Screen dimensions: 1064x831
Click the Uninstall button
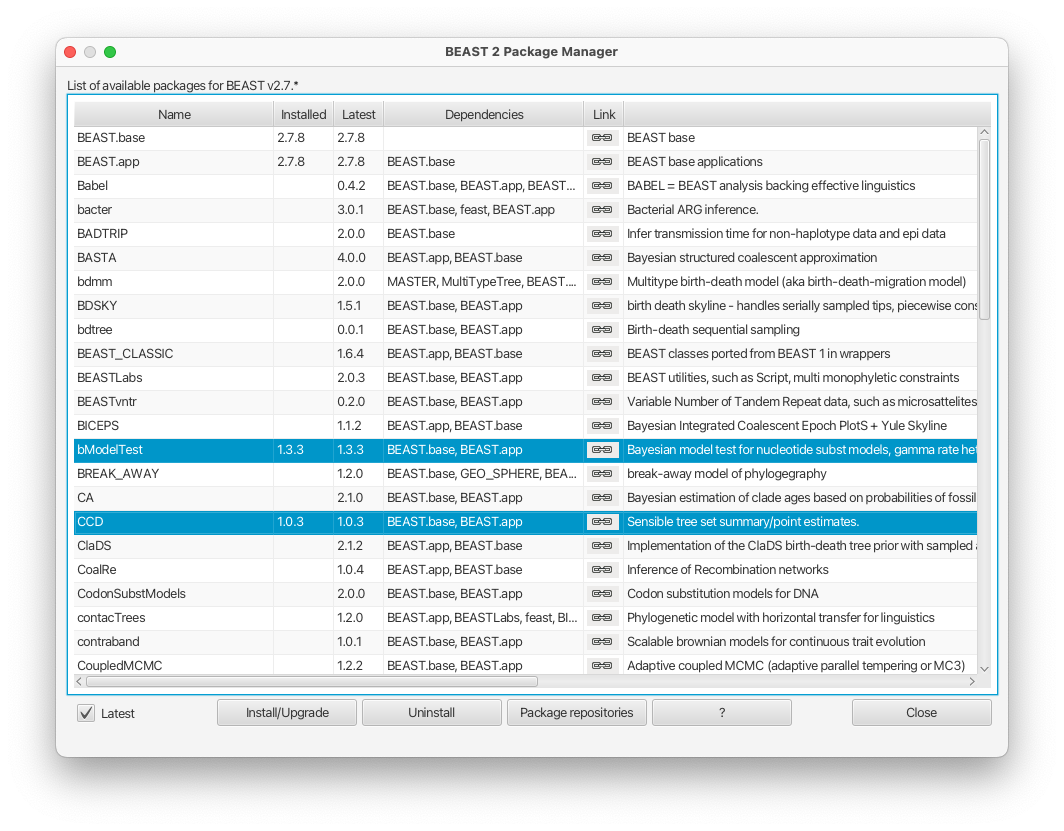click(432, 713)
